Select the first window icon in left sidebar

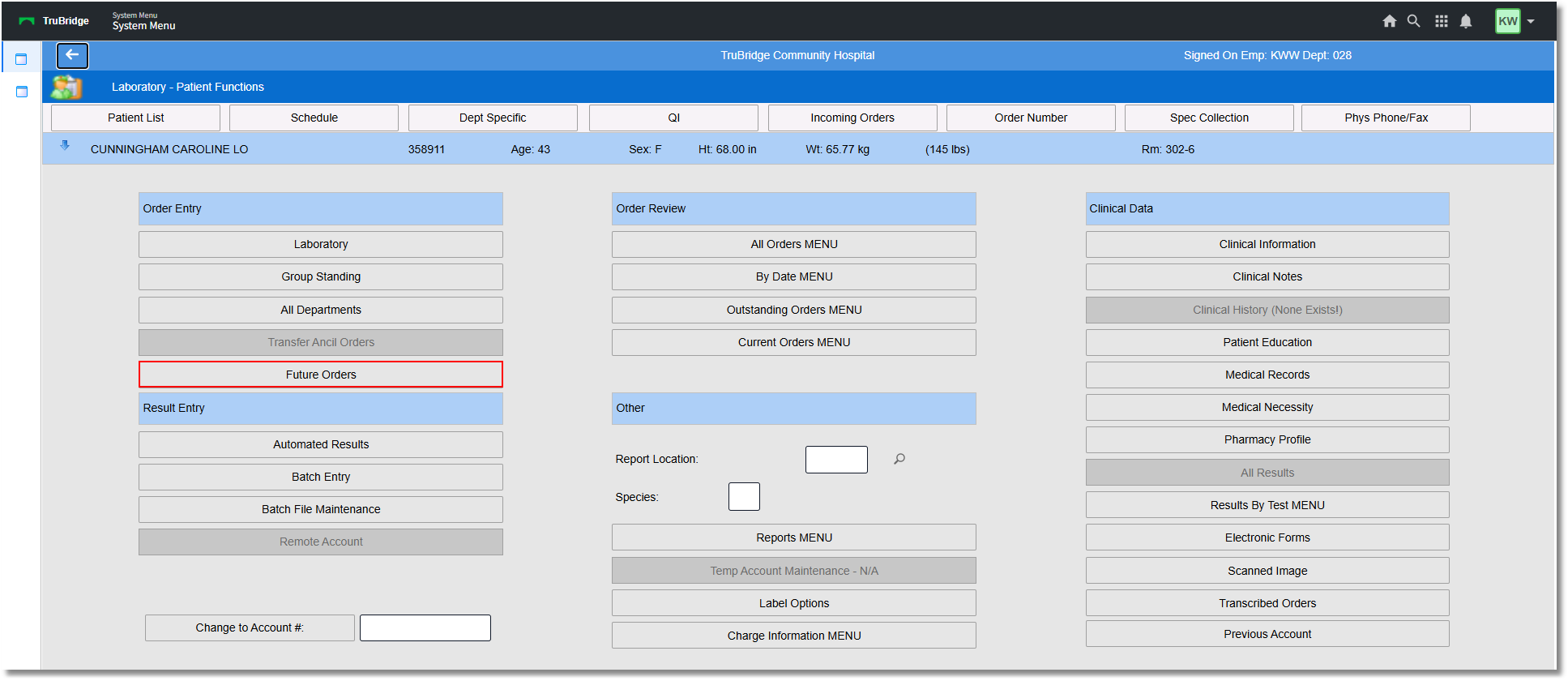[x=21, y=59]
